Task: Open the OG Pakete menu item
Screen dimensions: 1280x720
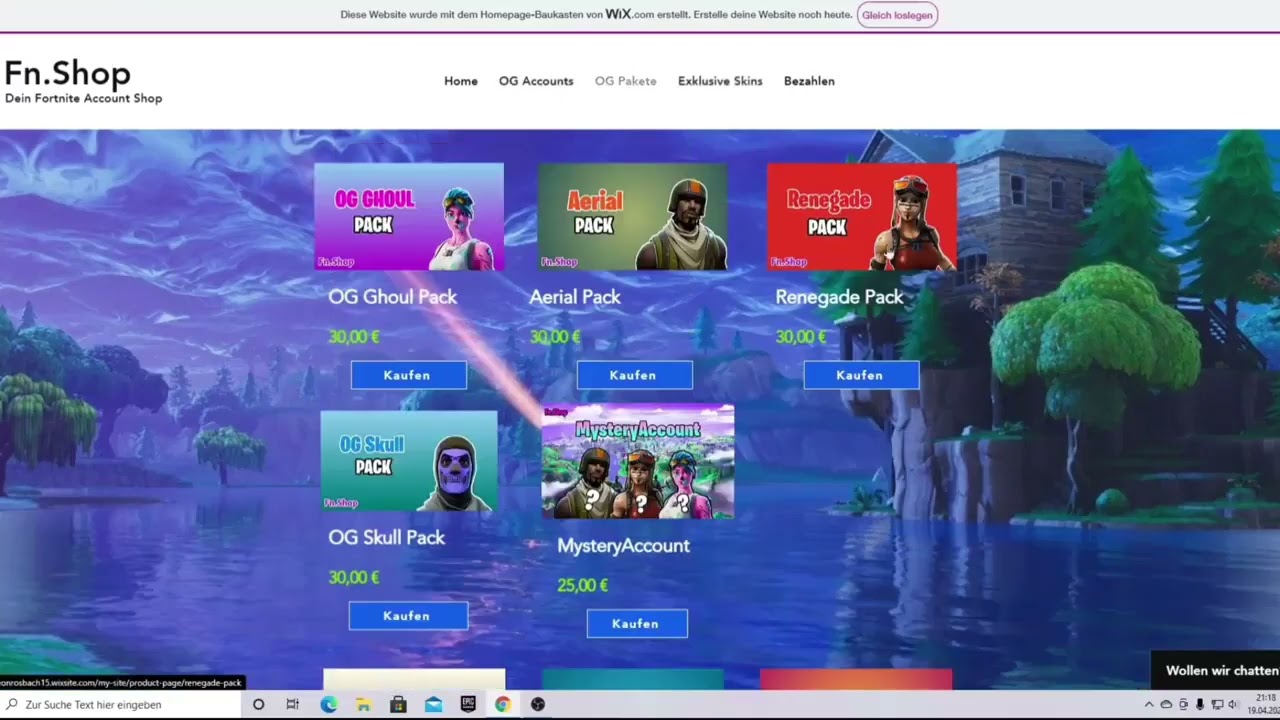Action: [x=626, y=81]
